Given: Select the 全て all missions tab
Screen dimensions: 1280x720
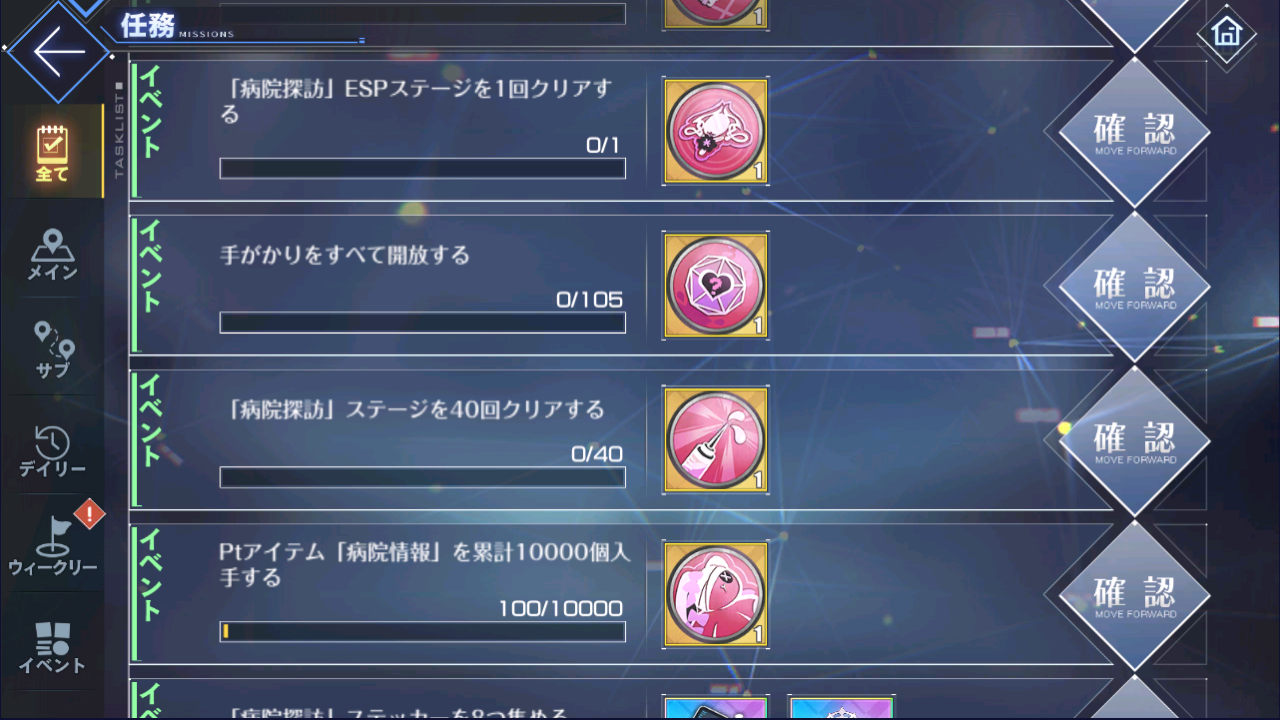Looking at the screenshot, I should pos(52,152).
